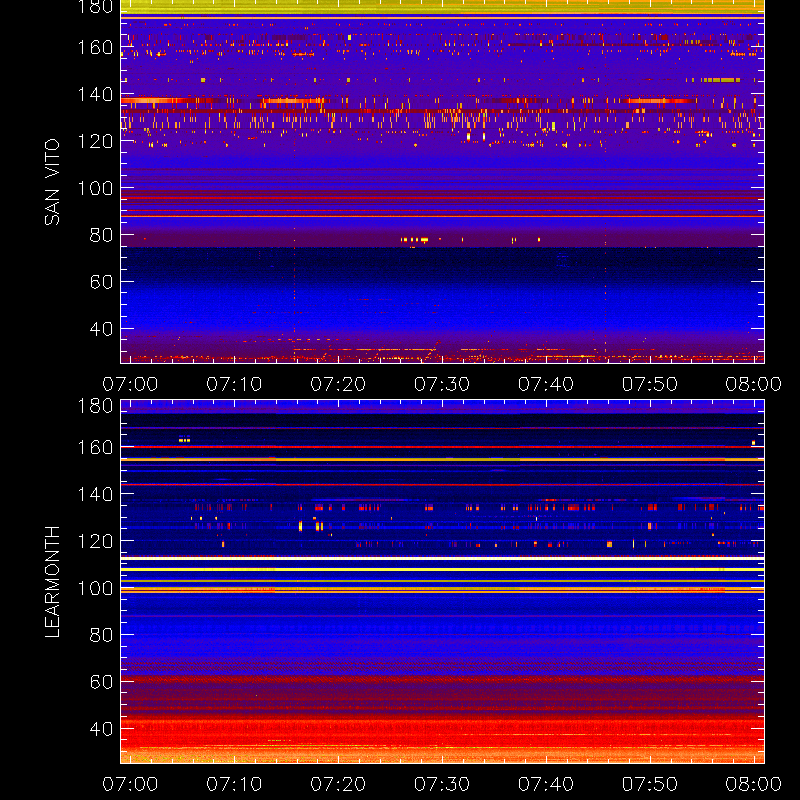Select the 140 tick label on SAN VITO axis

(95, 94)
